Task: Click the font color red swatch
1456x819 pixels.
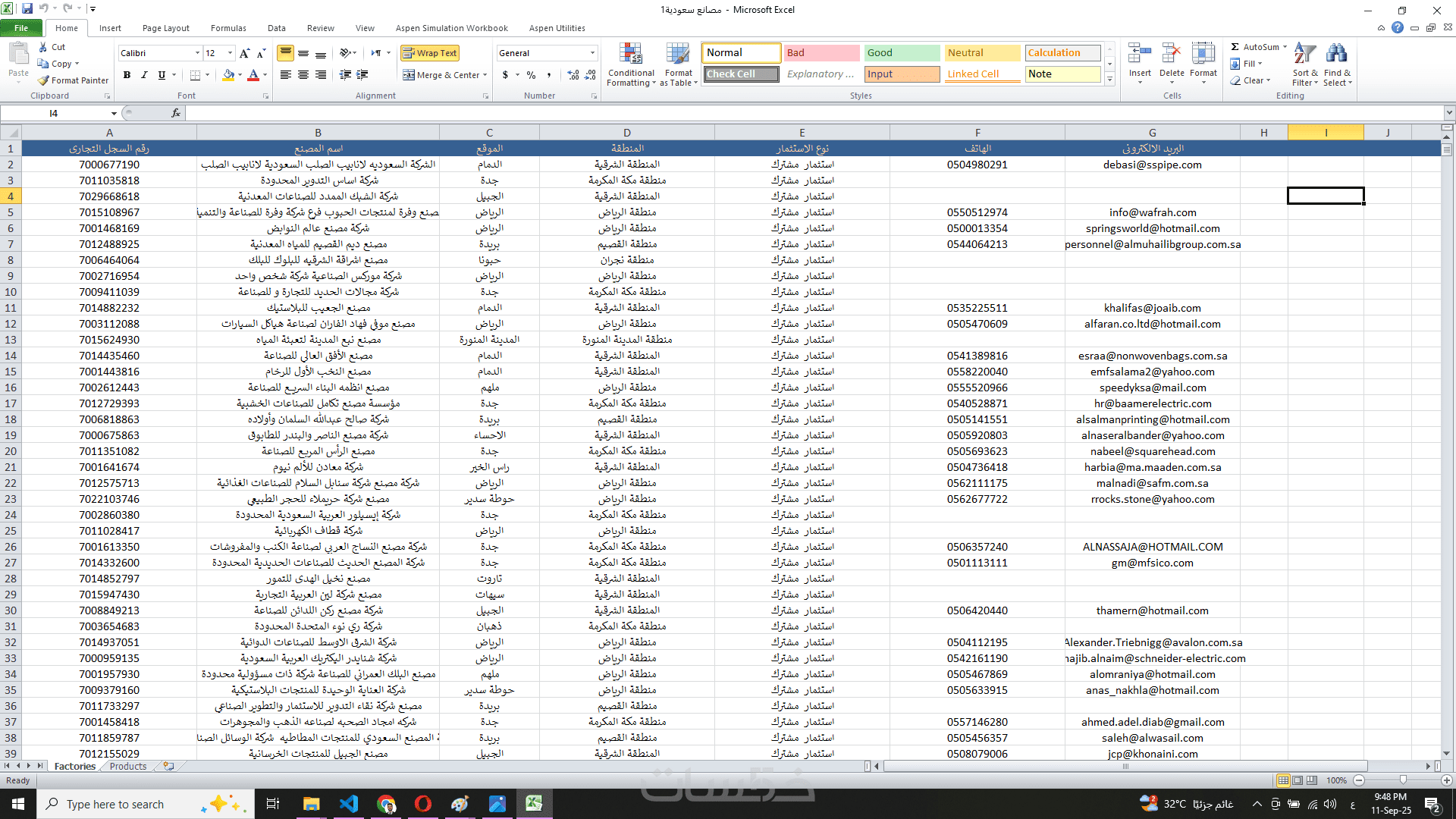Action: [x=253, y=75]
